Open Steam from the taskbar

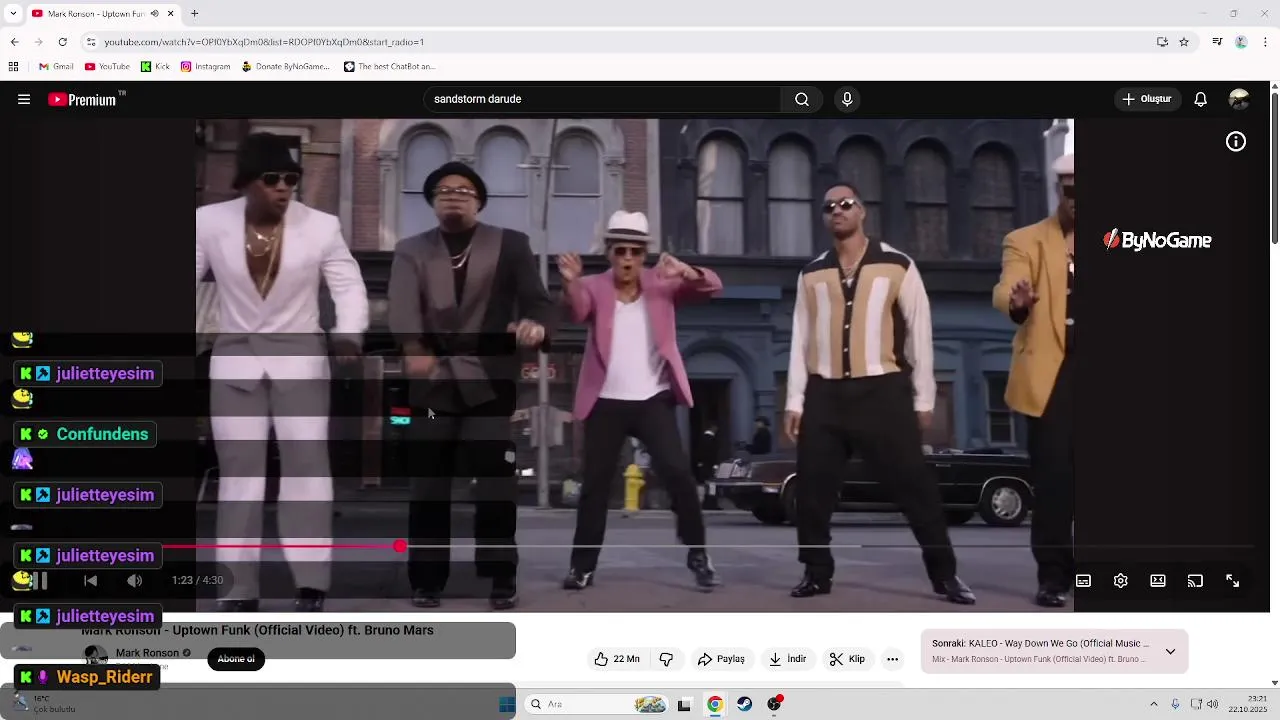click(x=744, y=704)
